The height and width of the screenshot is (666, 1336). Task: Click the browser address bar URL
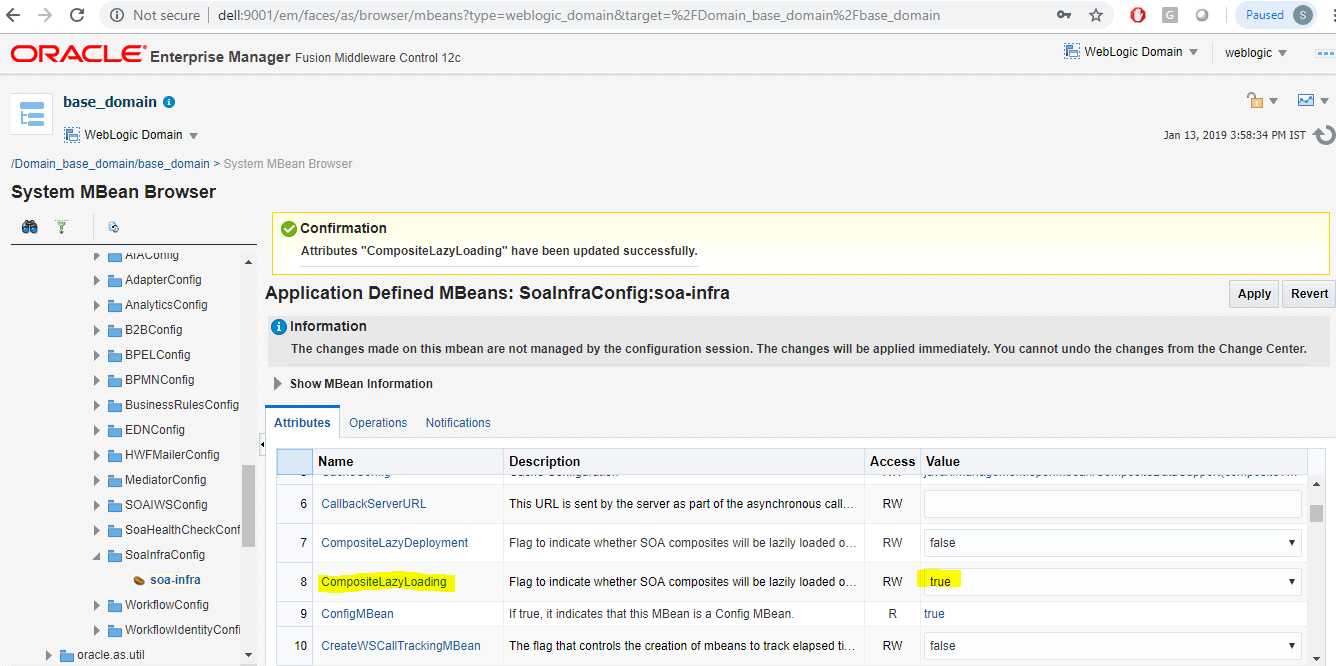[578, 15]
